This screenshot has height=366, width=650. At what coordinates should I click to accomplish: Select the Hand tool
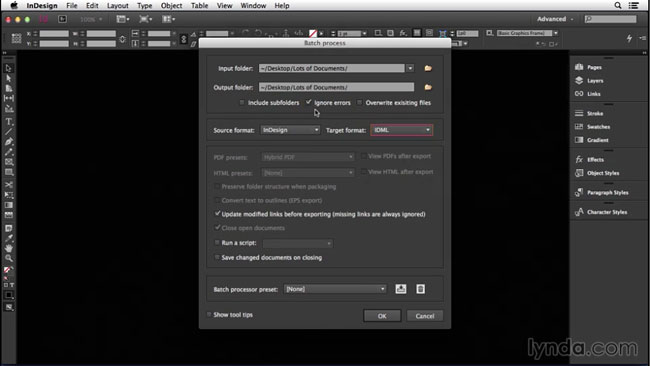tap(8, 248)
